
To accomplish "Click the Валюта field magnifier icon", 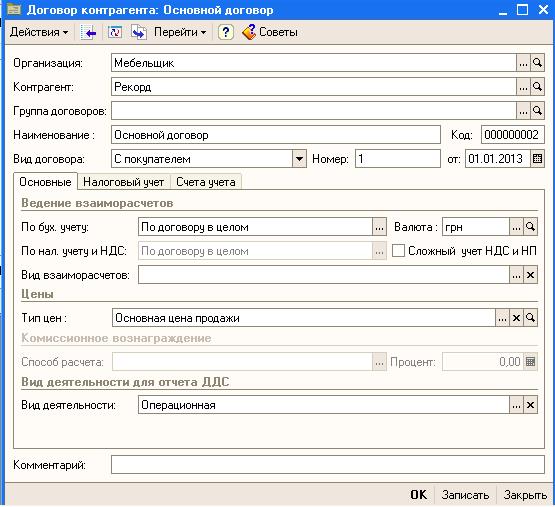I will 530,227.
